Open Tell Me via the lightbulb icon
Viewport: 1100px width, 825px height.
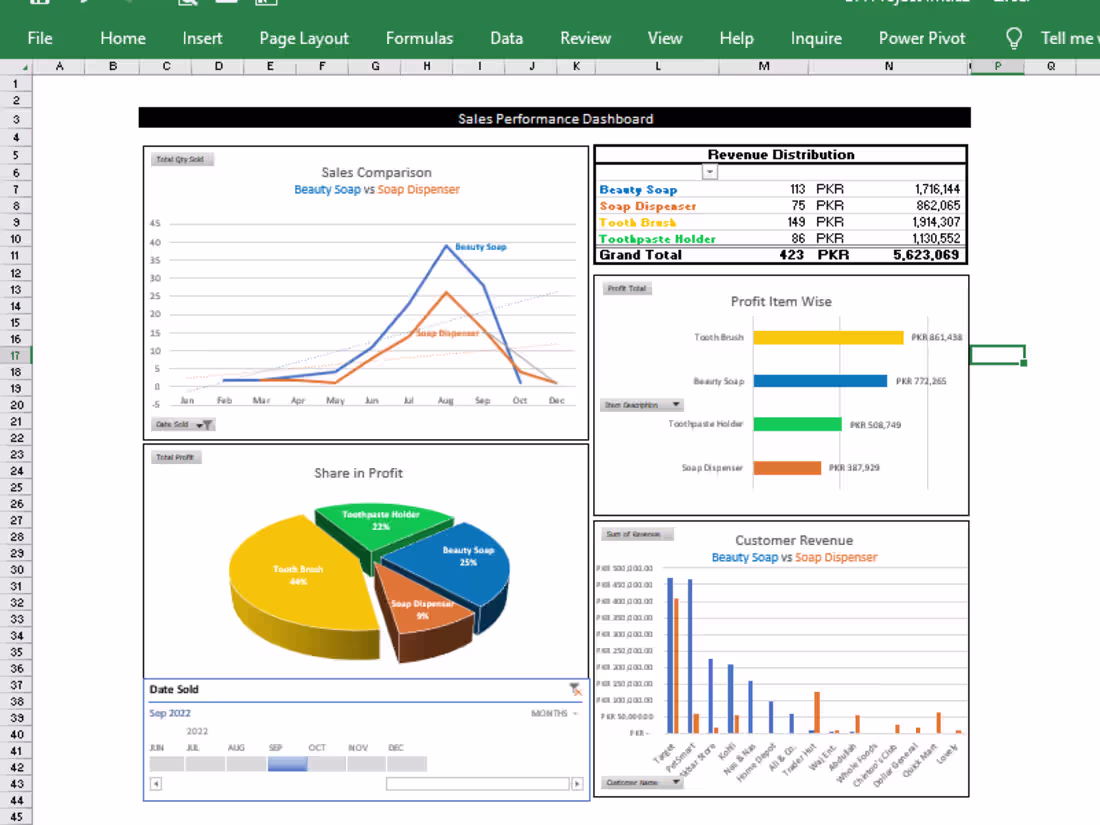1014,38
